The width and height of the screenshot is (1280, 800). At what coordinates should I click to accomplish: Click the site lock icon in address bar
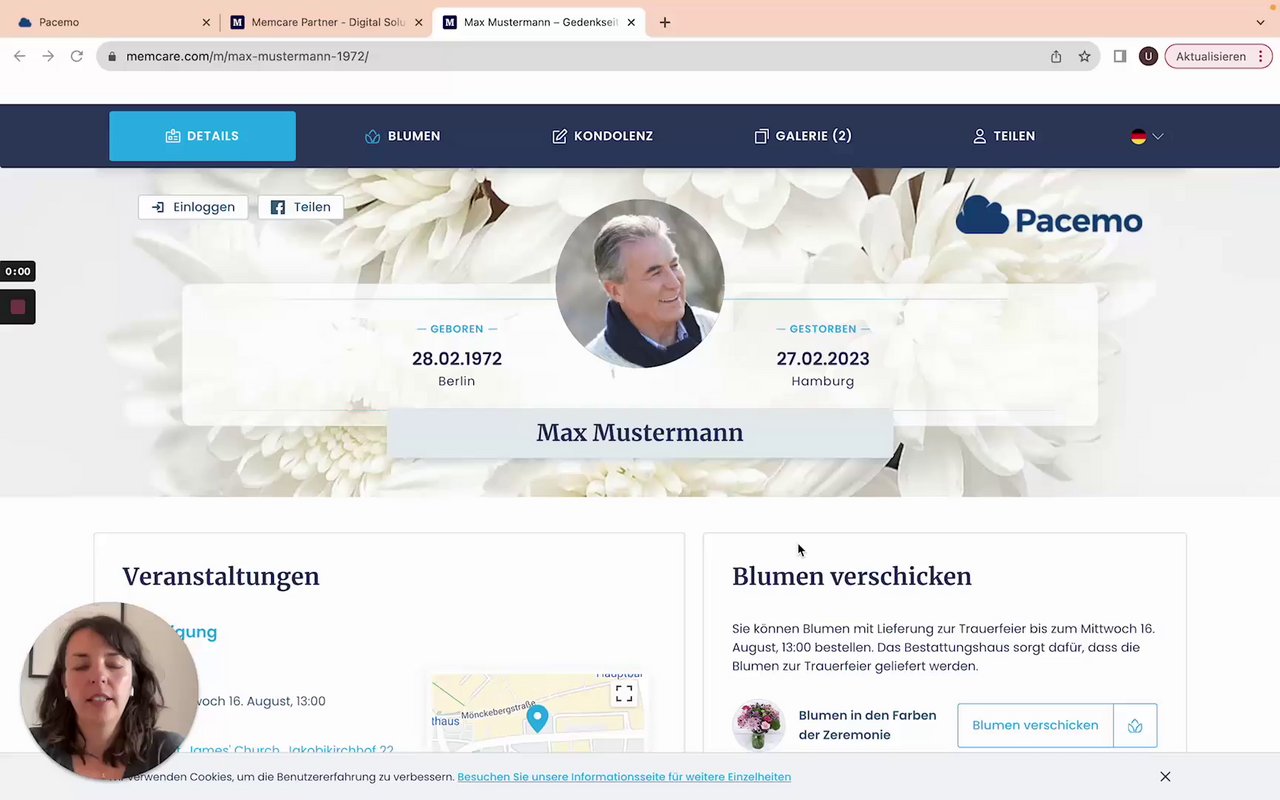click(x=113, y=56)
